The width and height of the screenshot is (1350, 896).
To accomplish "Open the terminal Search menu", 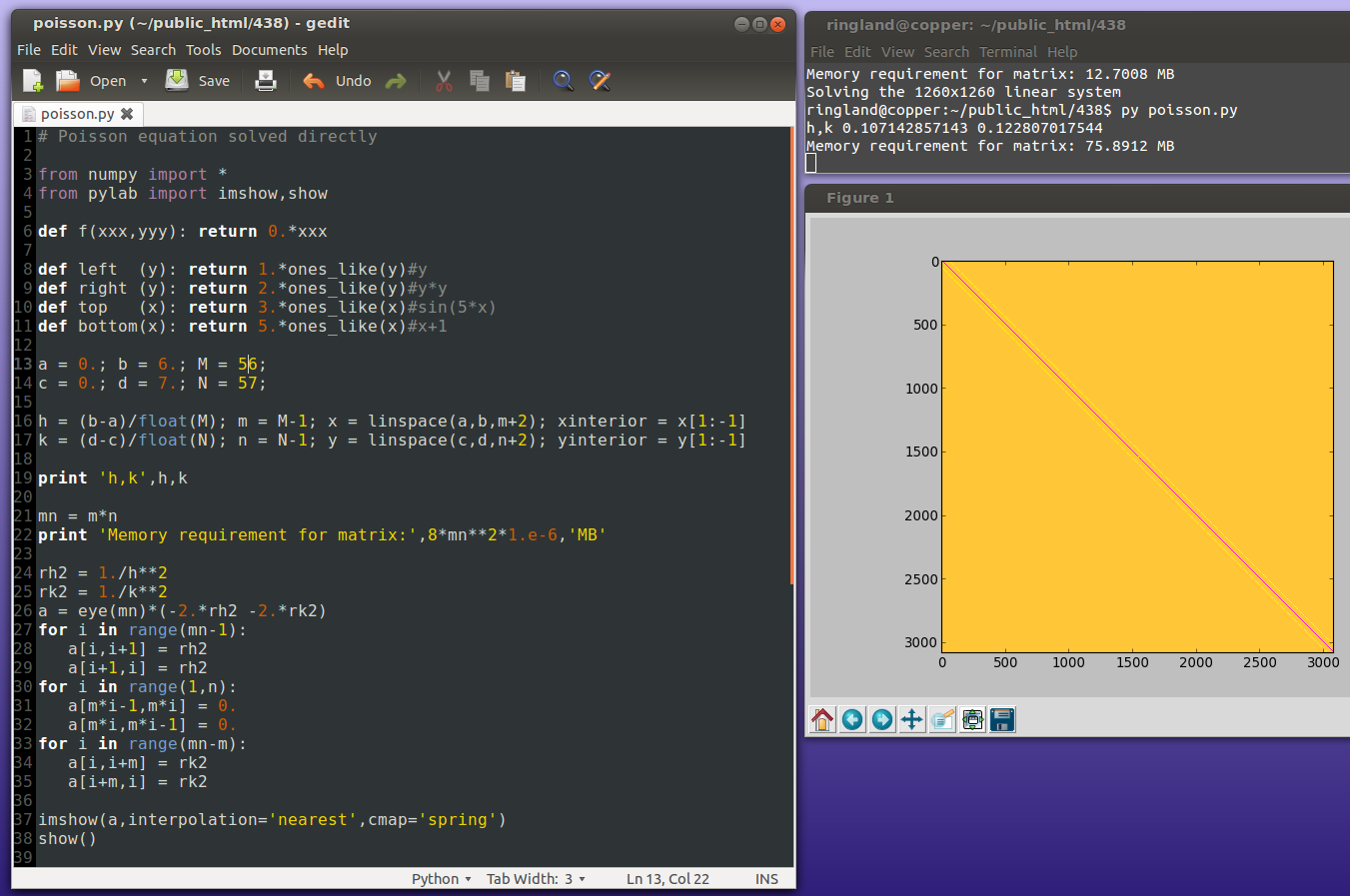I will (946, 52).
